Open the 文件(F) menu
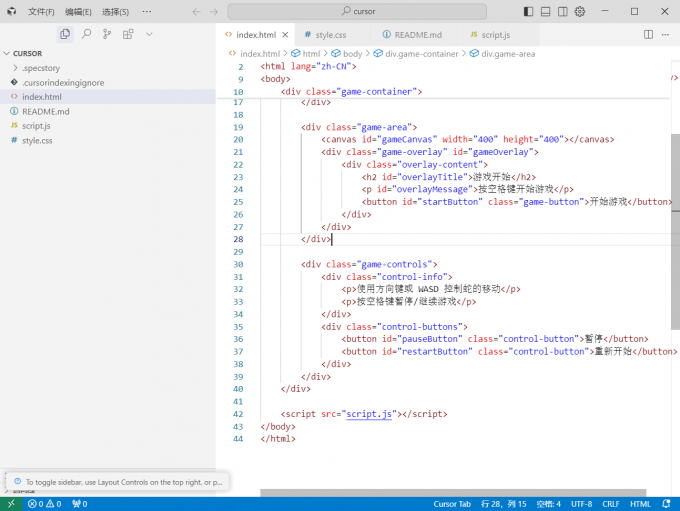The width and height of the screenshot is (680, 511). coord(41,12)
